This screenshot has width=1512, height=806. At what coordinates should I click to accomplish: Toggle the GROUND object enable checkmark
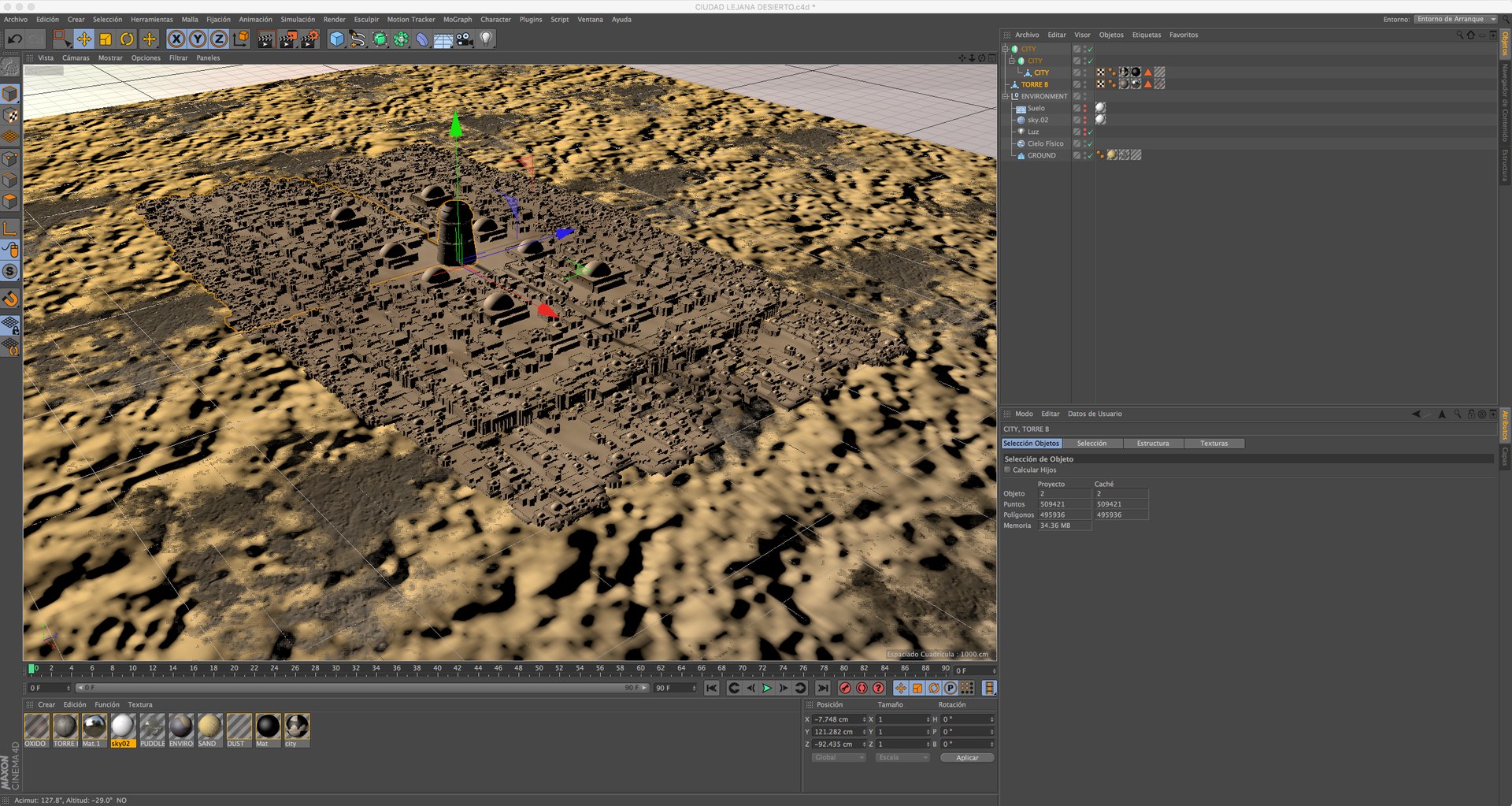(1091, 155)
